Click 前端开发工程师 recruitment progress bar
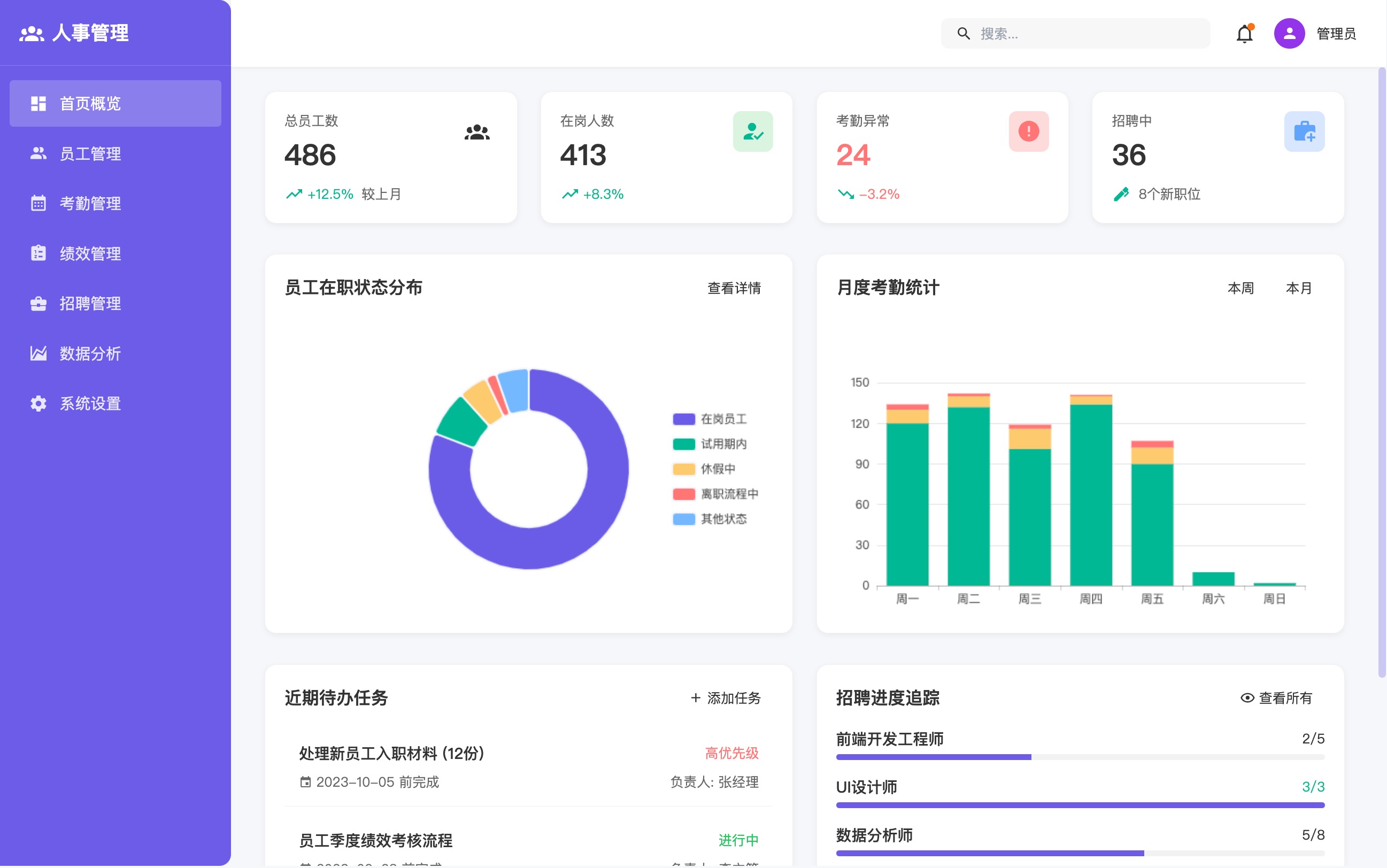The image size is (1387, 868). [x=1080, y=757]
